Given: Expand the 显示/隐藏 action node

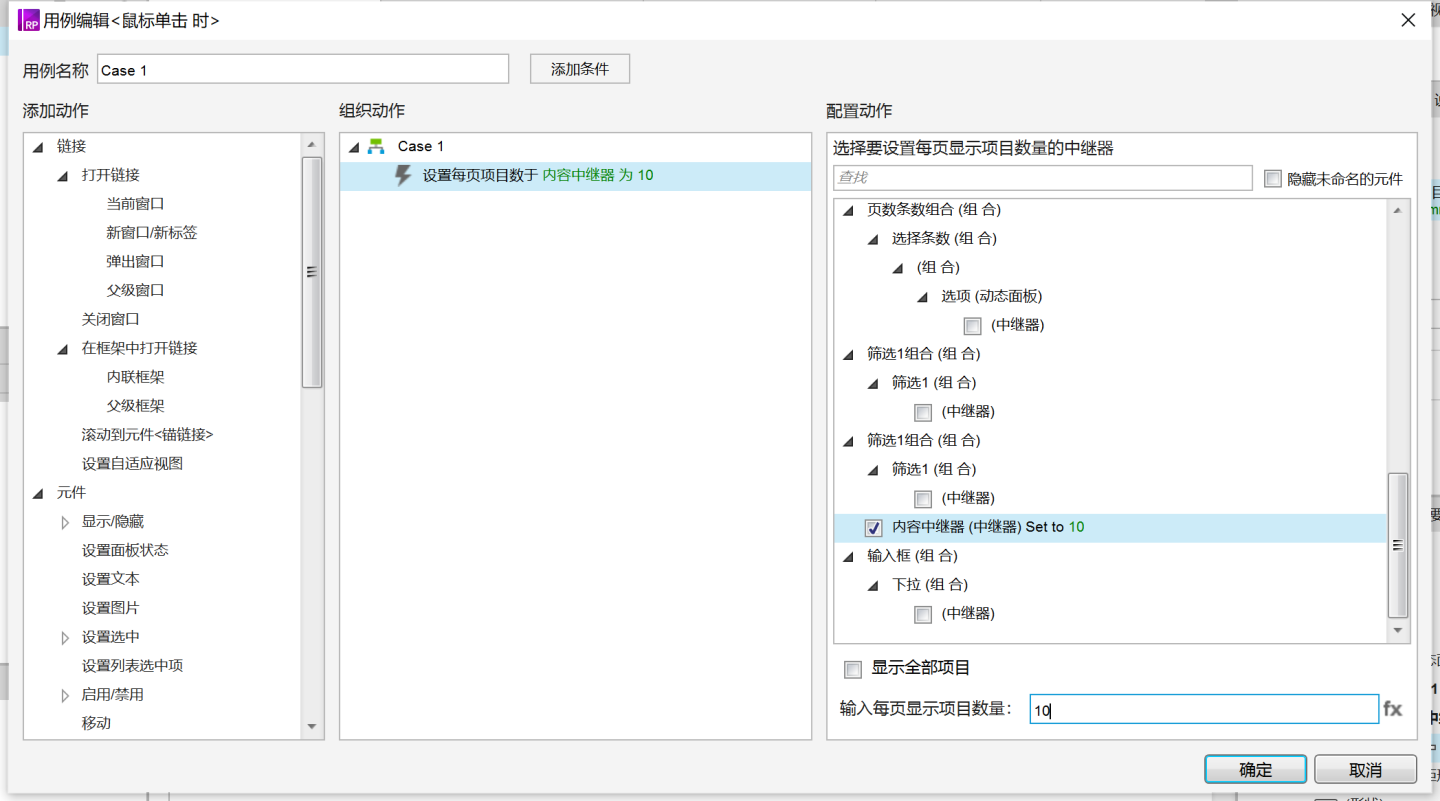Looking at the screenshot, I should tap(65, 522).
